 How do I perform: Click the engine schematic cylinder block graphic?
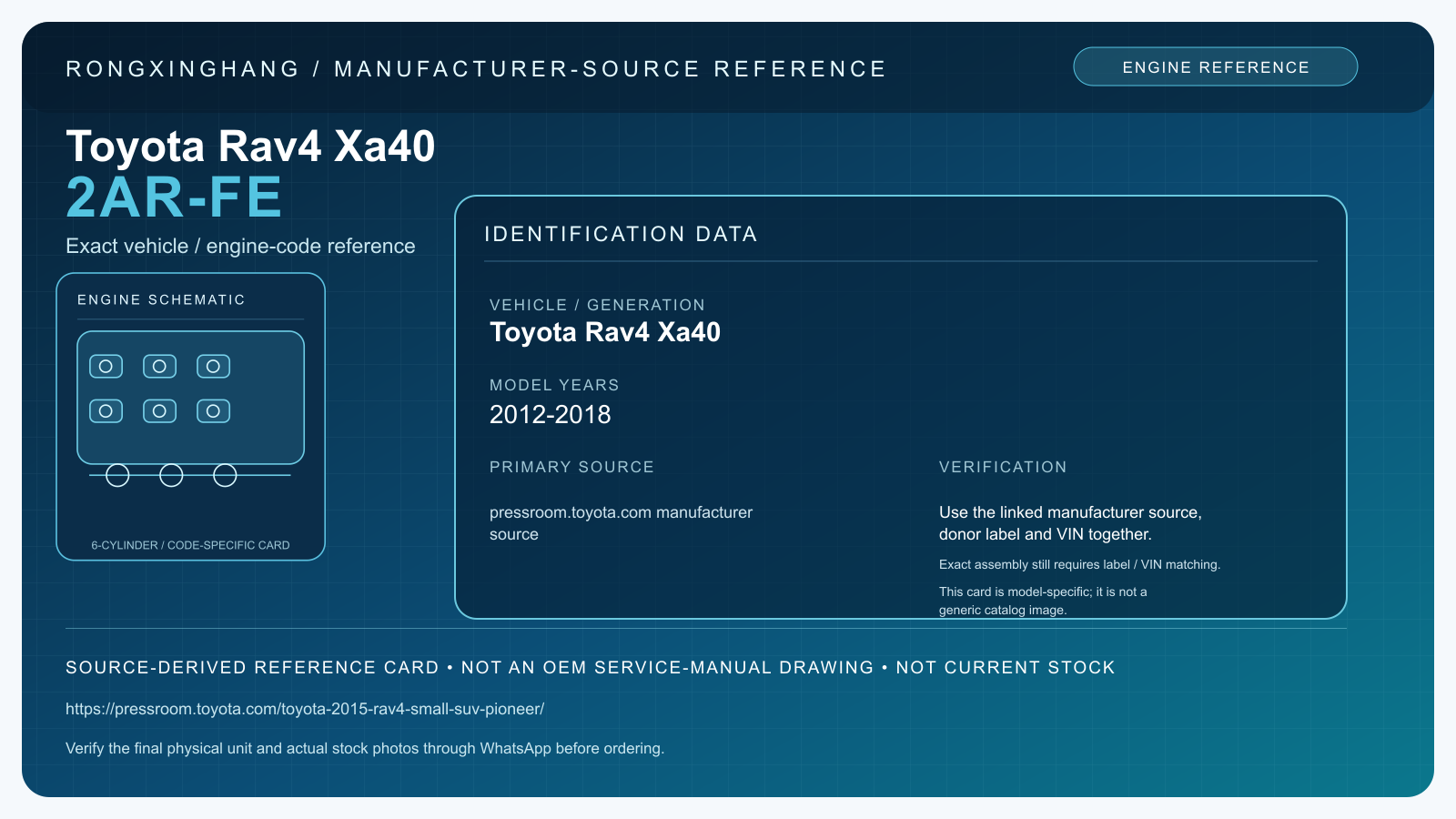click(x=190, y=398)
